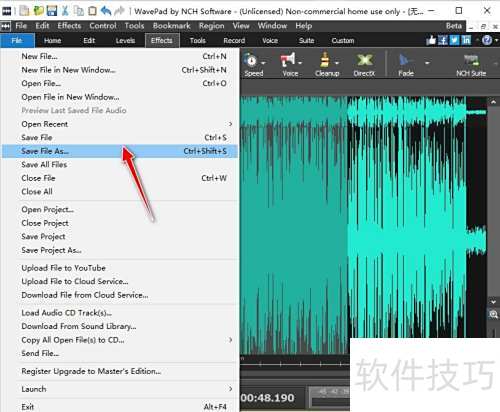Click the LinkedIn share icon

[x=466, y=40]
